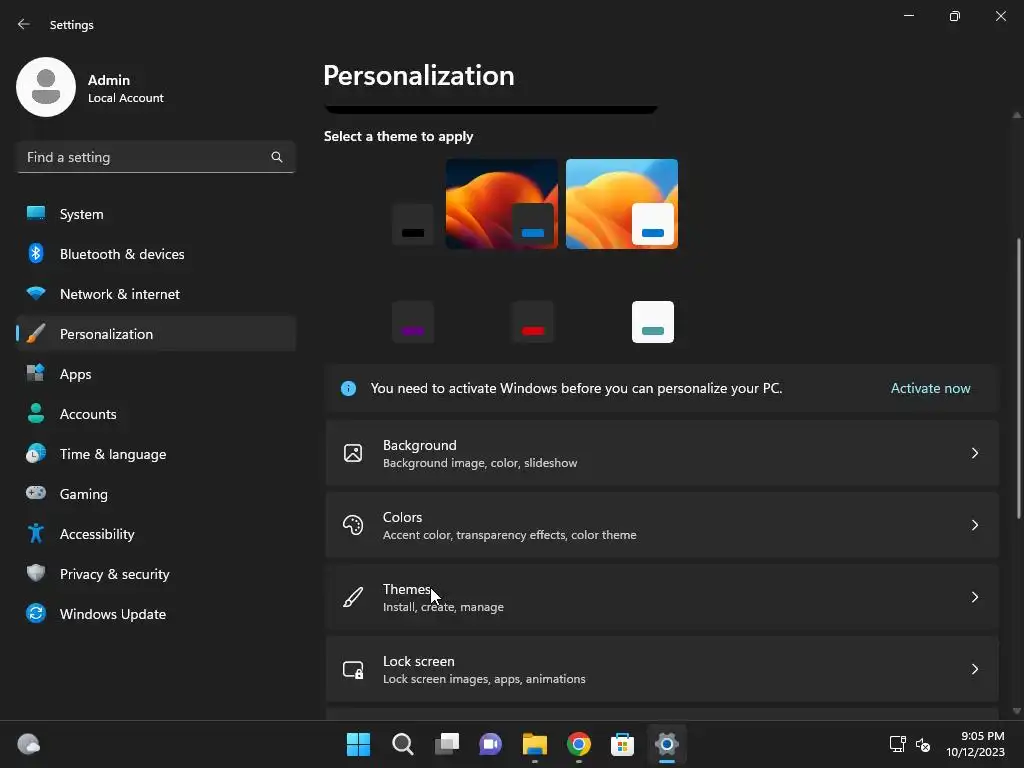The image size is (1024, 768).
Task: Open Microsoft Store from the taskbar
Action: 622,744
